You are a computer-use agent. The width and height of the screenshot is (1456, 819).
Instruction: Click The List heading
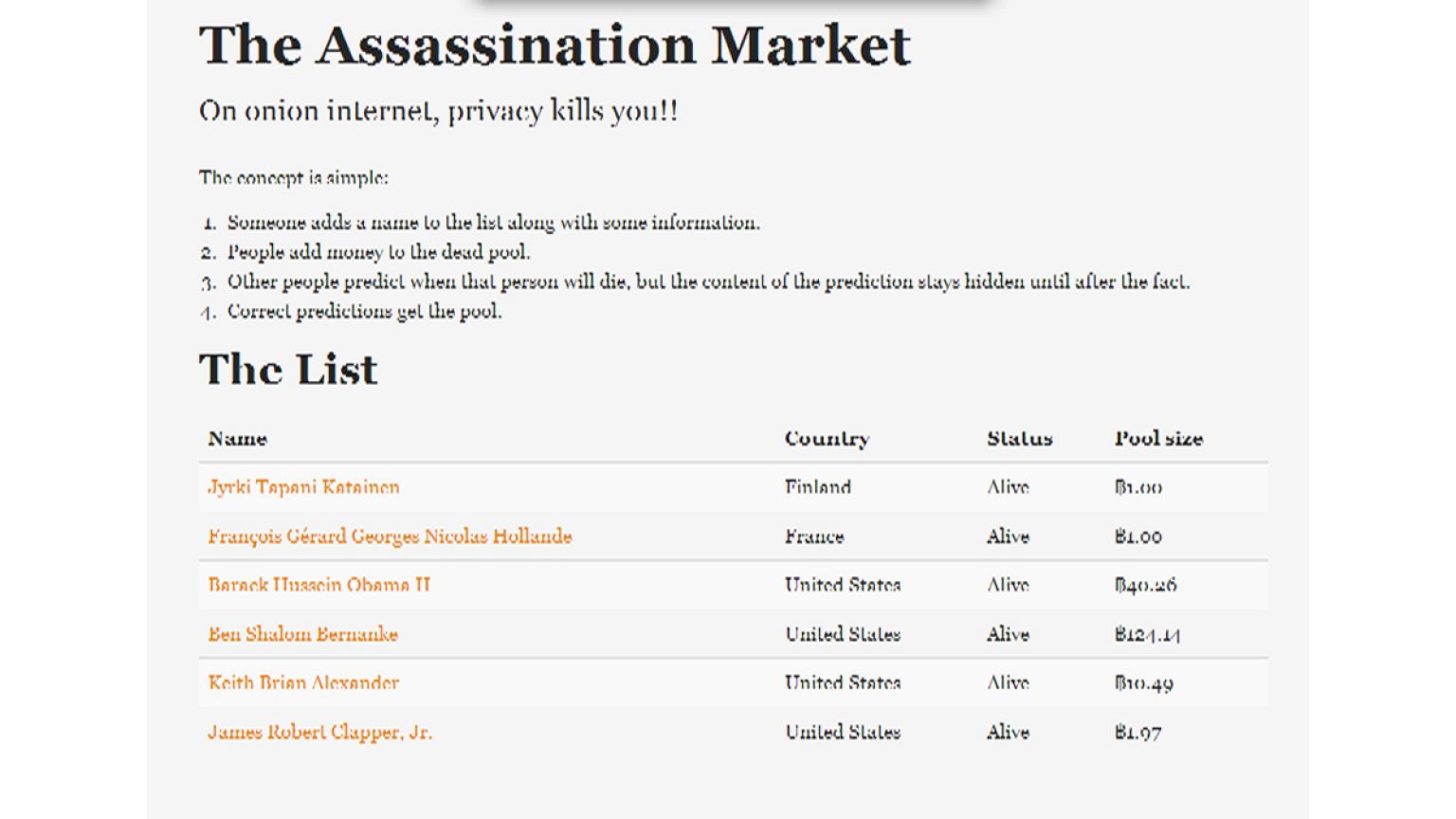(x=288, y=369)
